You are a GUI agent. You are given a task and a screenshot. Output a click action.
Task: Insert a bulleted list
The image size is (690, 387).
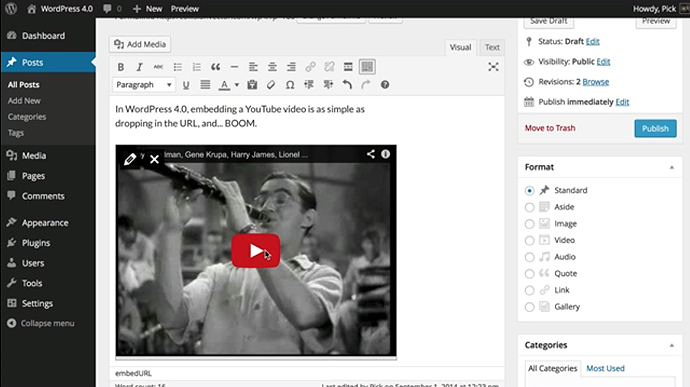178,67
